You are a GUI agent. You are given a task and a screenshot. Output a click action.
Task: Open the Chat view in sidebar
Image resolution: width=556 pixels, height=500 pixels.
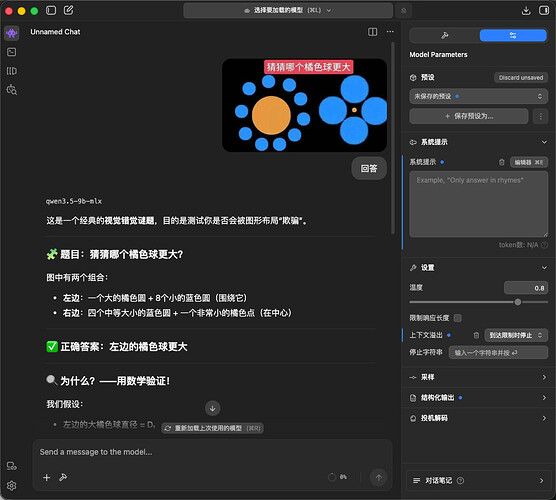point(12,33)
